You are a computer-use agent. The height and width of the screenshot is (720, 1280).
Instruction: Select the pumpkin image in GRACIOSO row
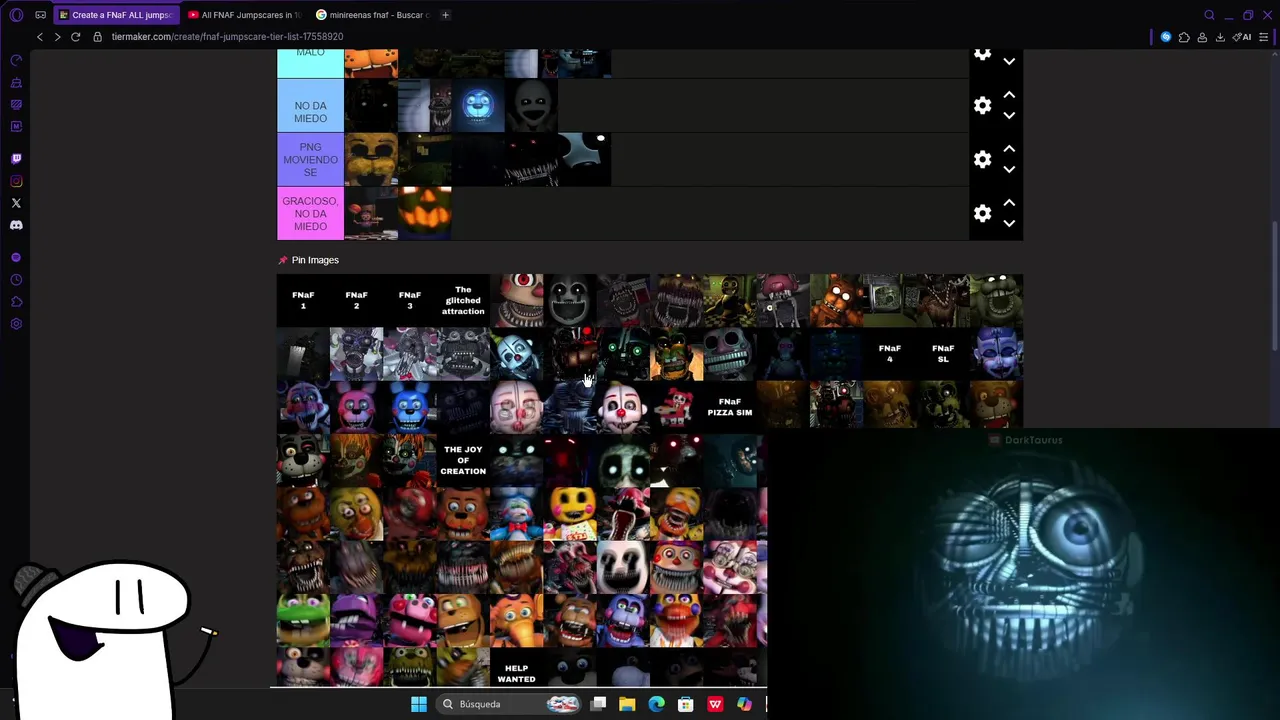pyautogui.click(x=425, y=213)
